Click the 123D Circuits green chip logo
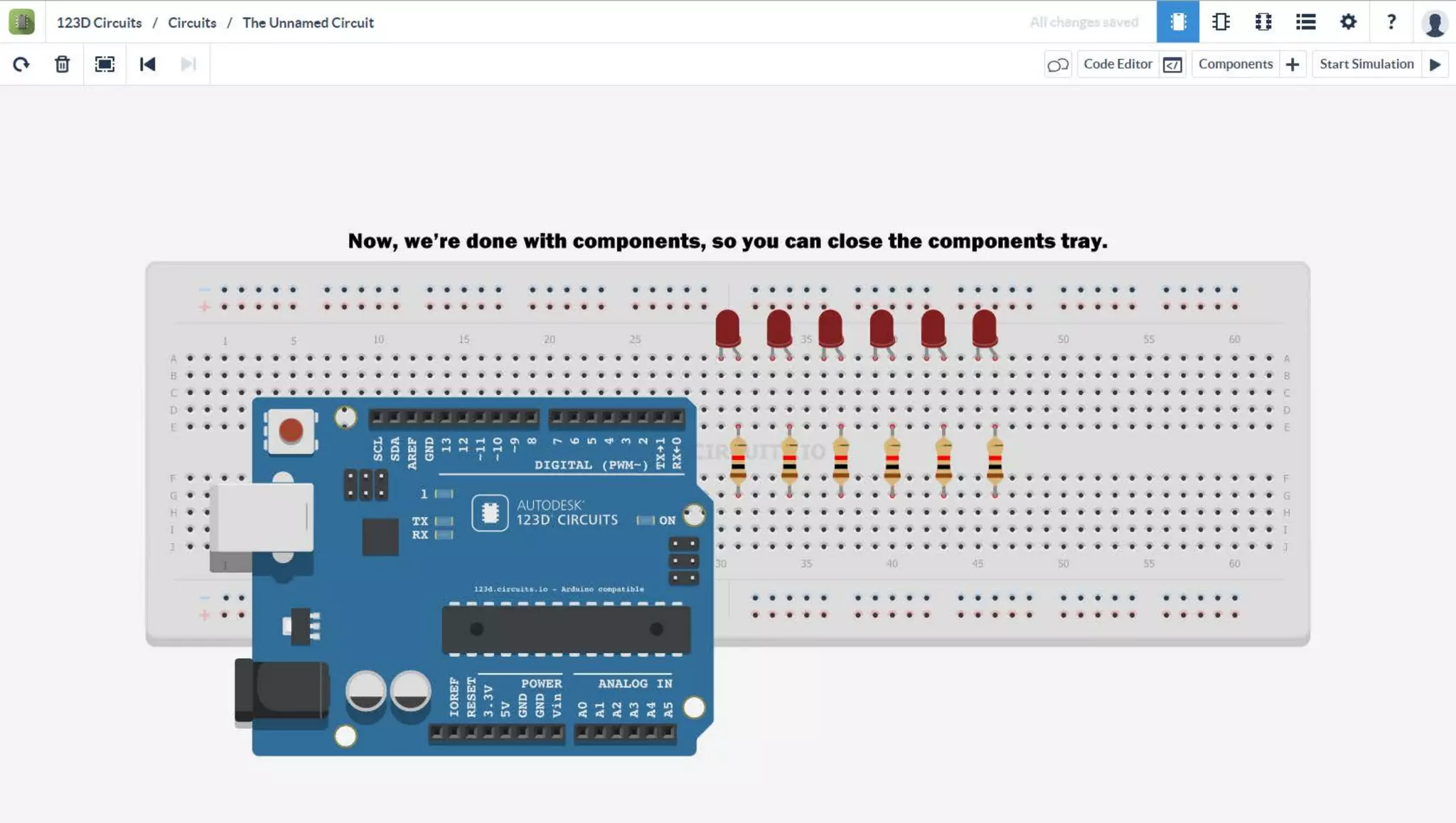Viewport: 1456px width, 823px height. [21, 22]
